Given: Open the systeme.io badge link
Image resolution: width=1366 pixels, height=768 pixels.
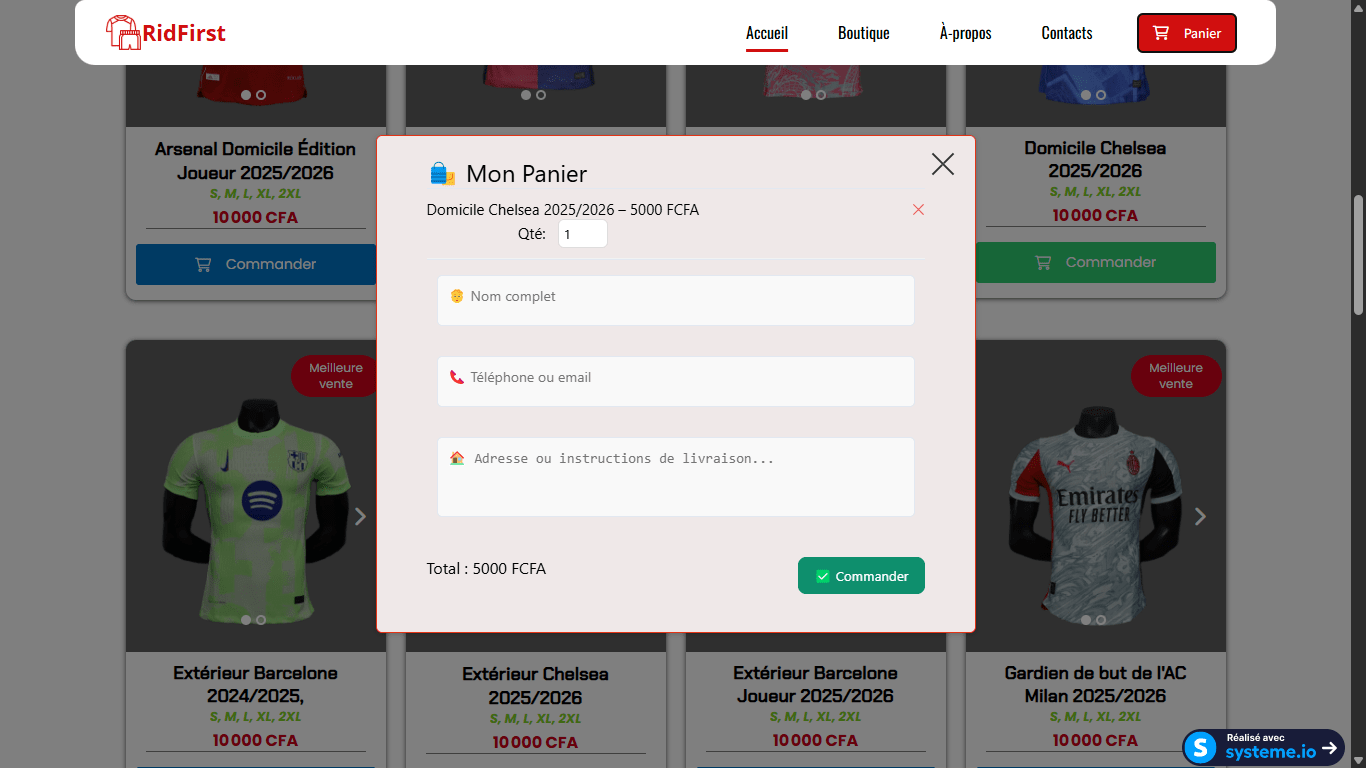Looking at the screenshot, I should pyautogui.click(x=1264, y=747).
